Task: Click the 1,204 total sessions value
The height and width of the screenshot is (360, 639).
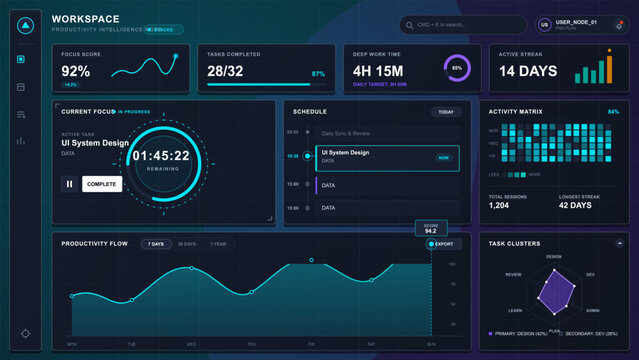Action: click(x=499, y=205)
